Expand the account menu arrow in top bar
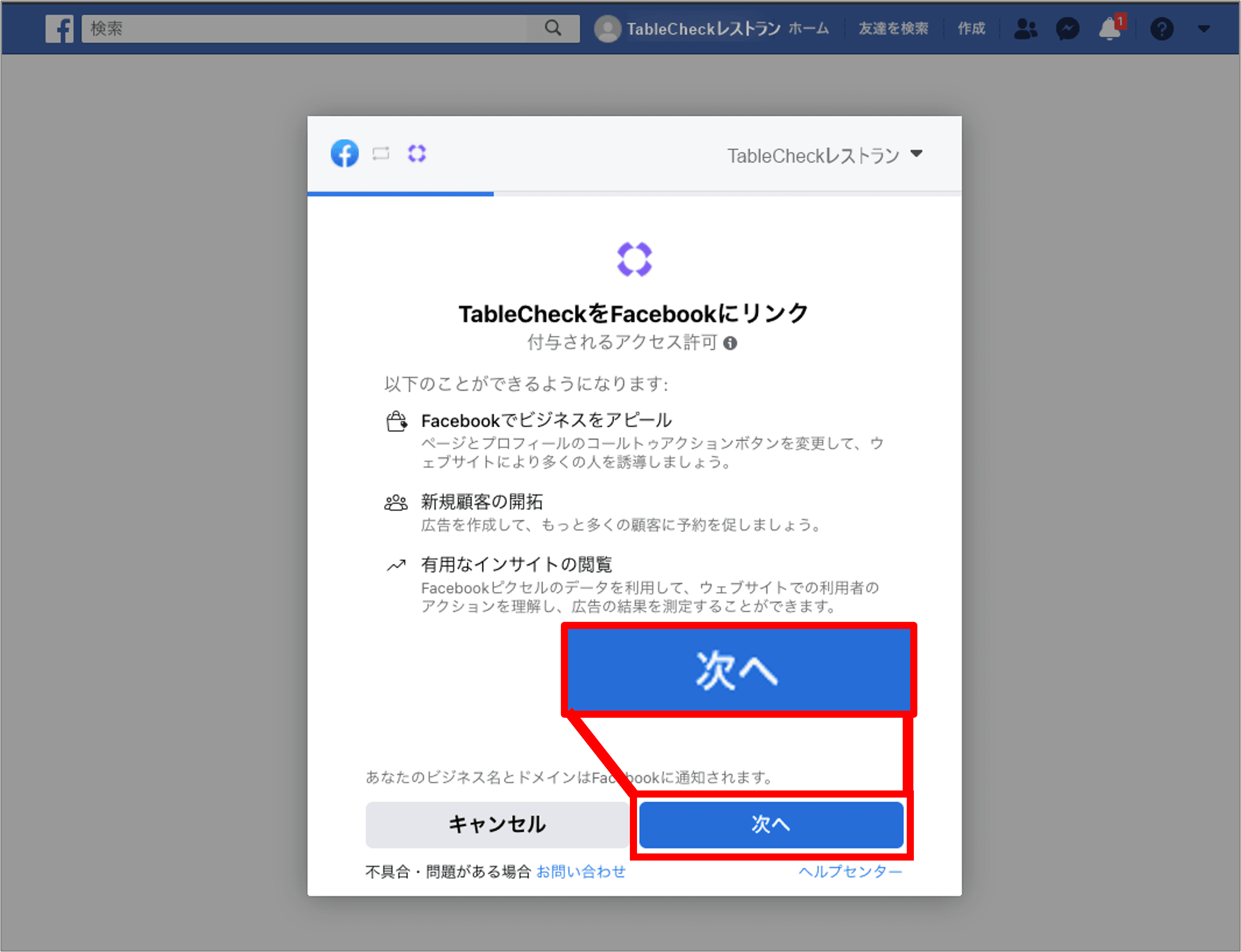Image resolution: width=1241 pixels, height=952 pixels. (x=1203, y=28)
